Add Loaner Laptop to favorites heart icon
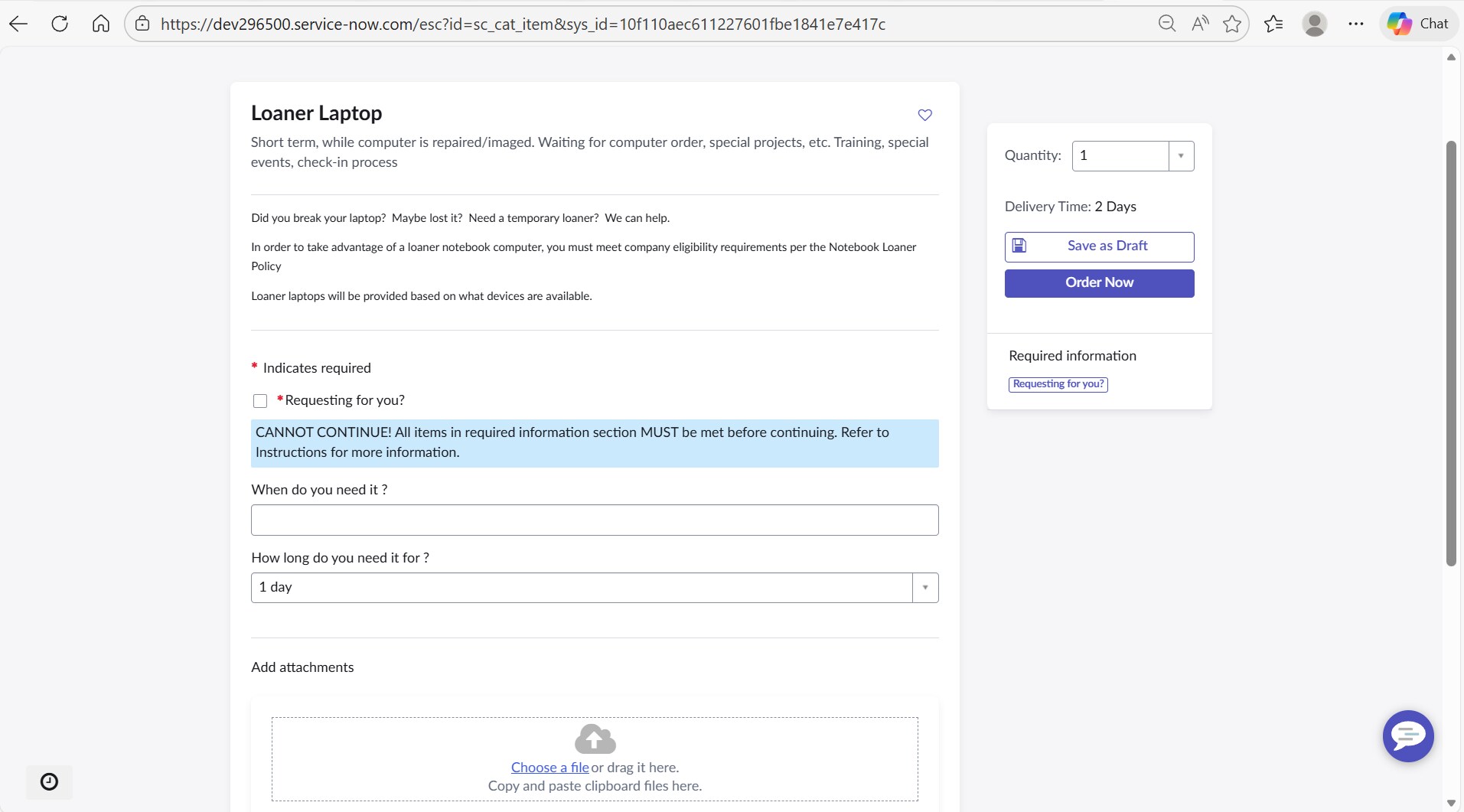This screenshot has width=1464, height=812. coord(924,115)
